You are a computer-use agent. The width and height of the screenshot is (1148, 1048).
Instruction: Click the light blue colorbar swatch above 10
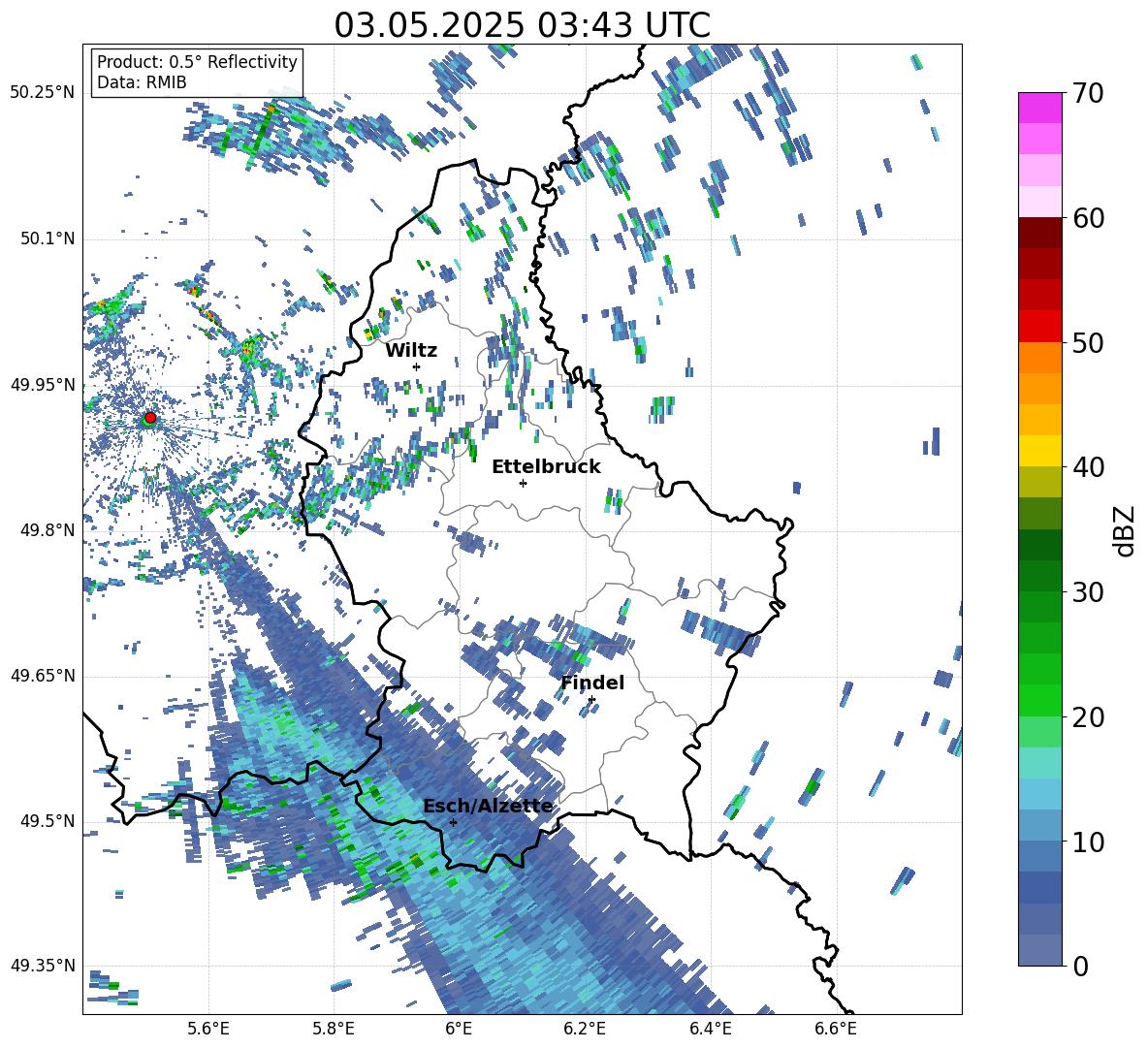click(x=1040, y=825)
